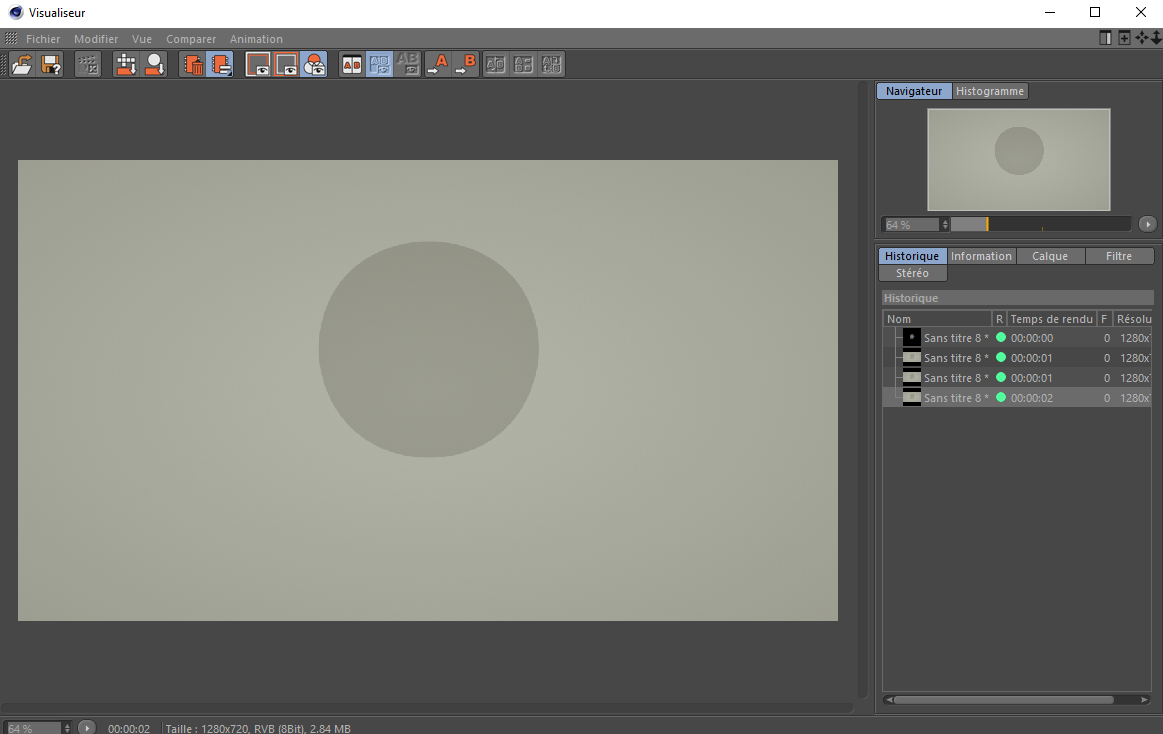Click the Set as B icon
Viewport: 1163px width, 734px height.
tap(466, 65)
